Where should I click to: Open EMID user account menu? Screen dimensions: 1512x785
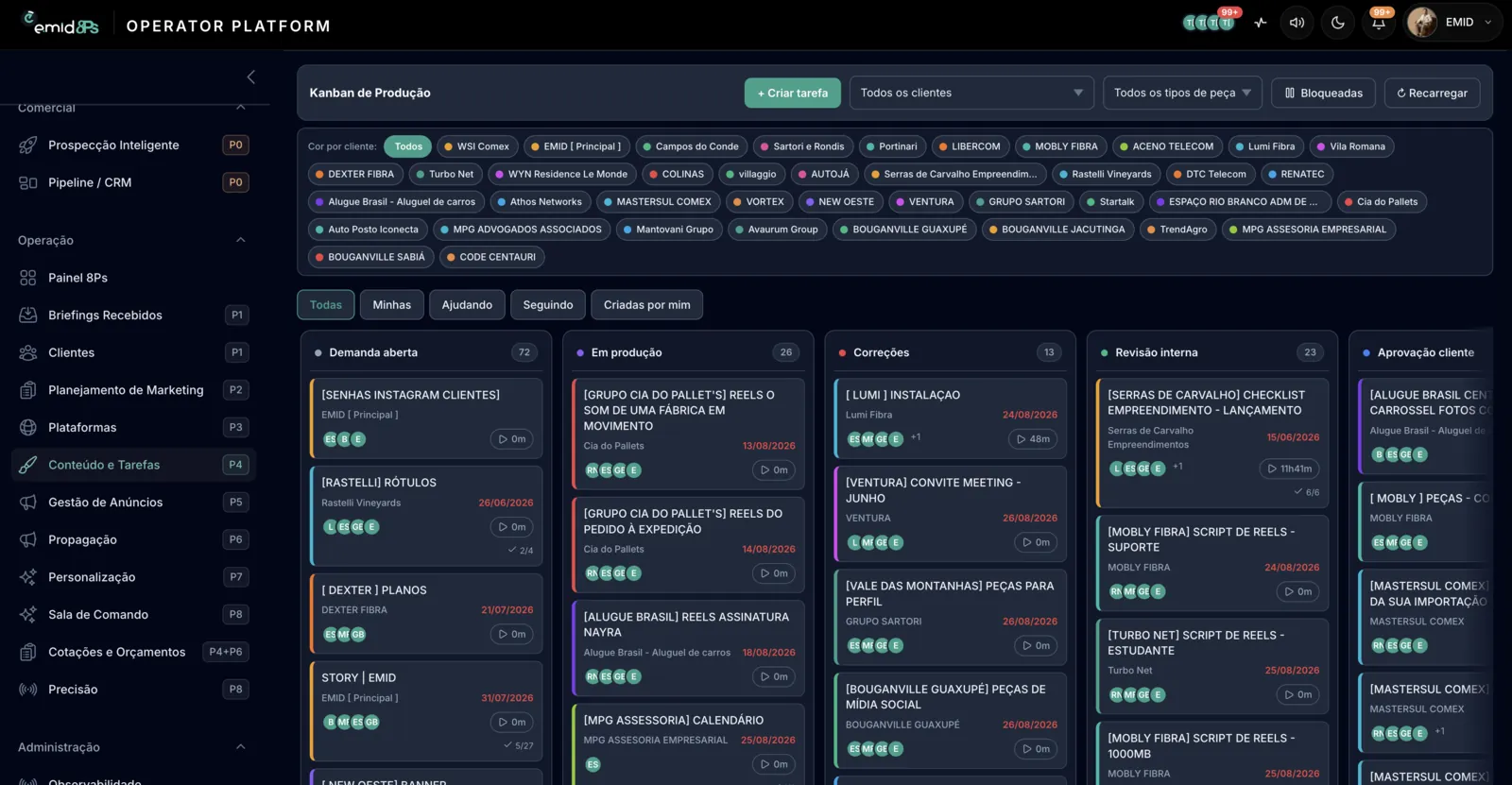[x=1452, y=23]
